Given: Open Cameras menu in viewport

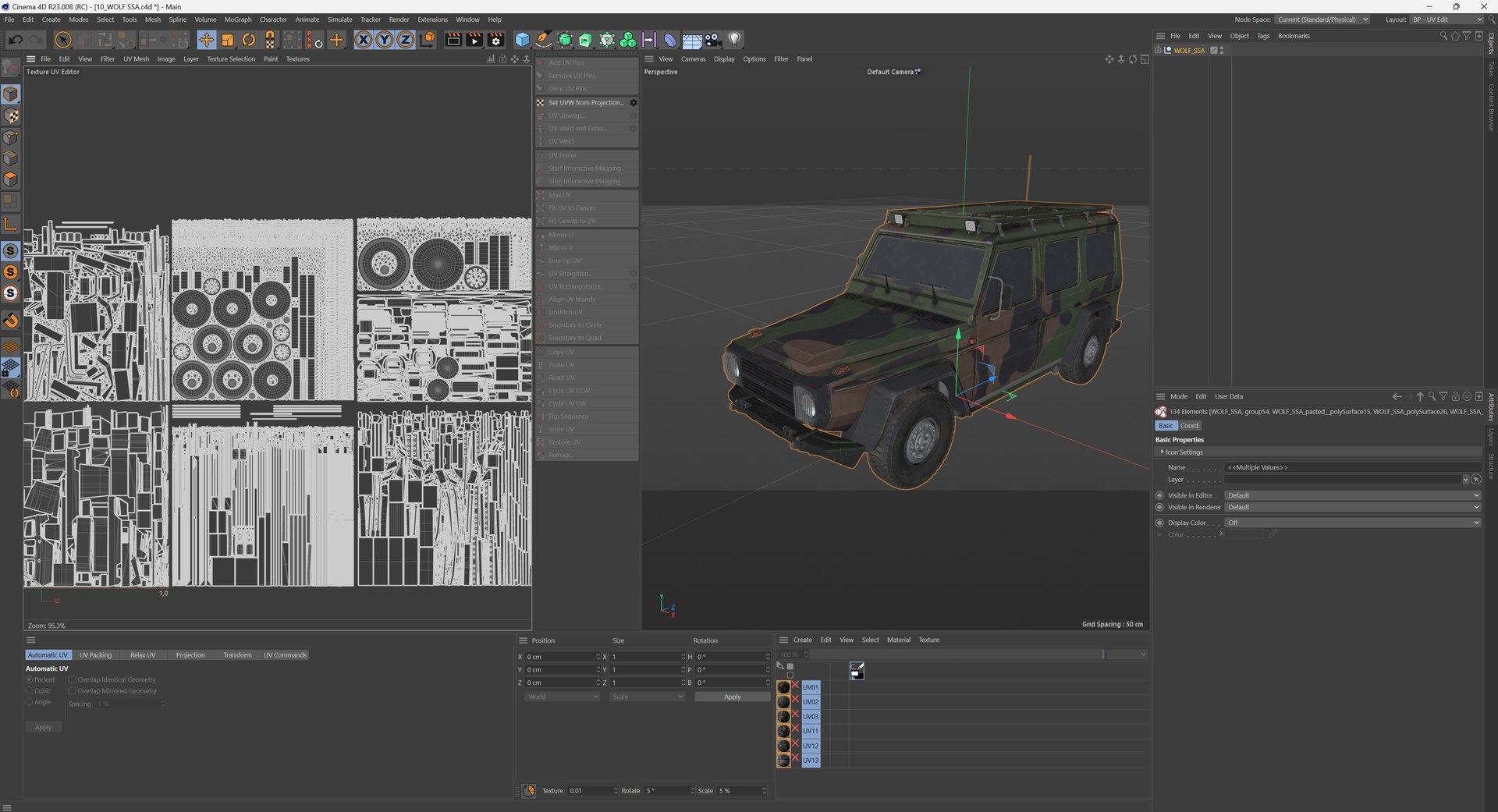Looking at the screenshot, I should point(693,59).
